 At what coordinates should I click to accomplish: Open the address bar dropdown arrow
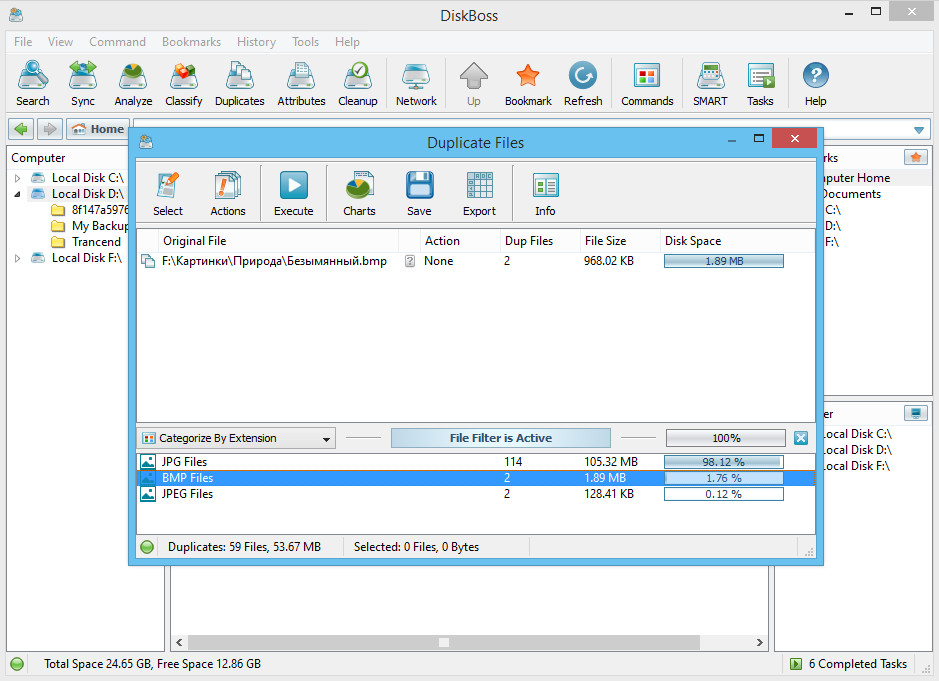tap(919, 130)
